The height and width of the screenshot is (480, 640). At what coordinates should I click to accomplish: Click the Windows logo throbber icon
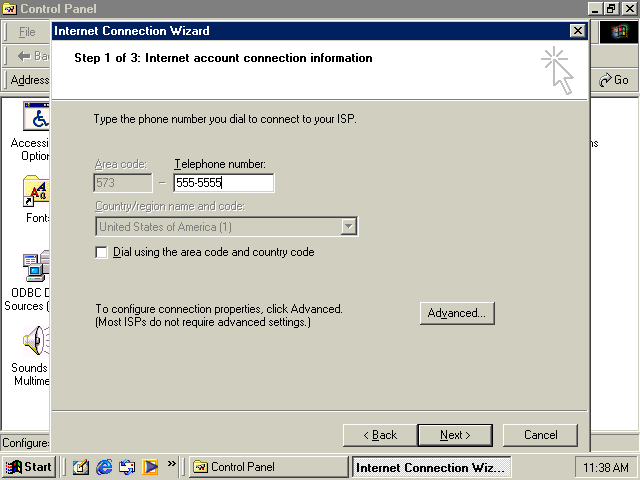(x=620, y=32)
